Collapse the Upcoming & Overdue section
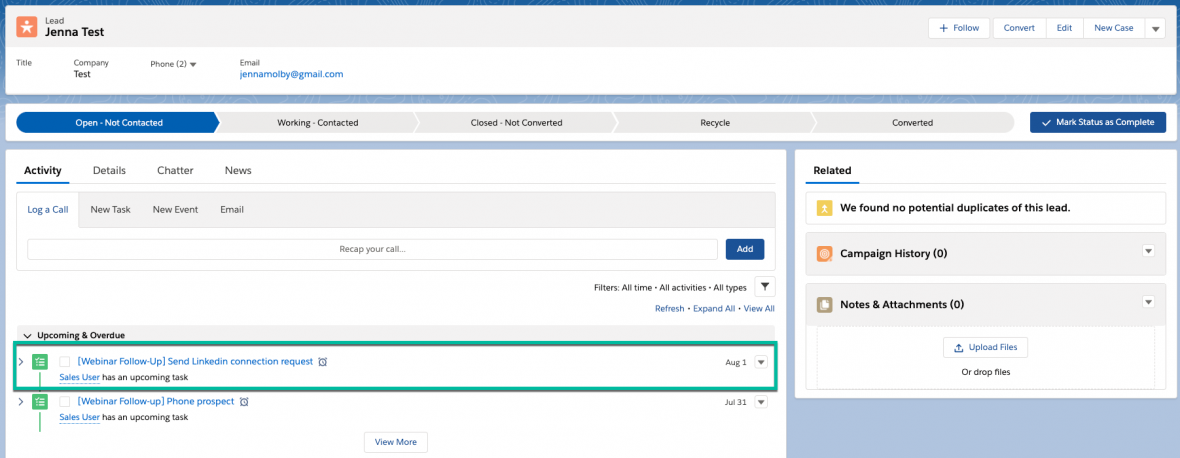This screenshot has width=1180, height=458. coord(27,335)
